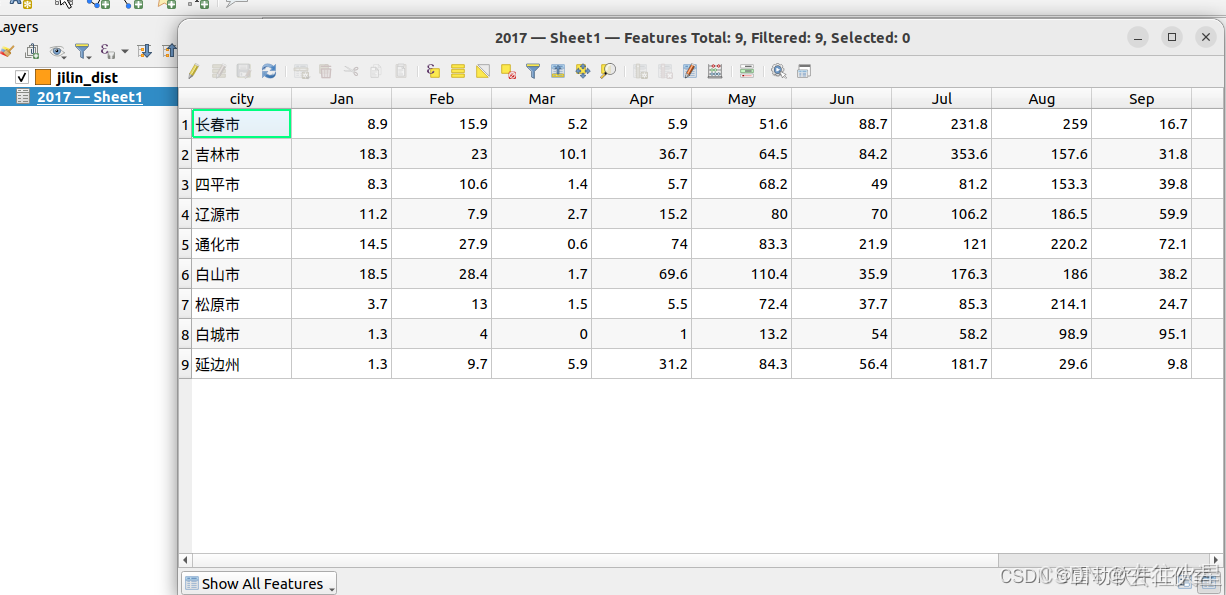Open layer styling panel brush icon

[x=6, y=51]
